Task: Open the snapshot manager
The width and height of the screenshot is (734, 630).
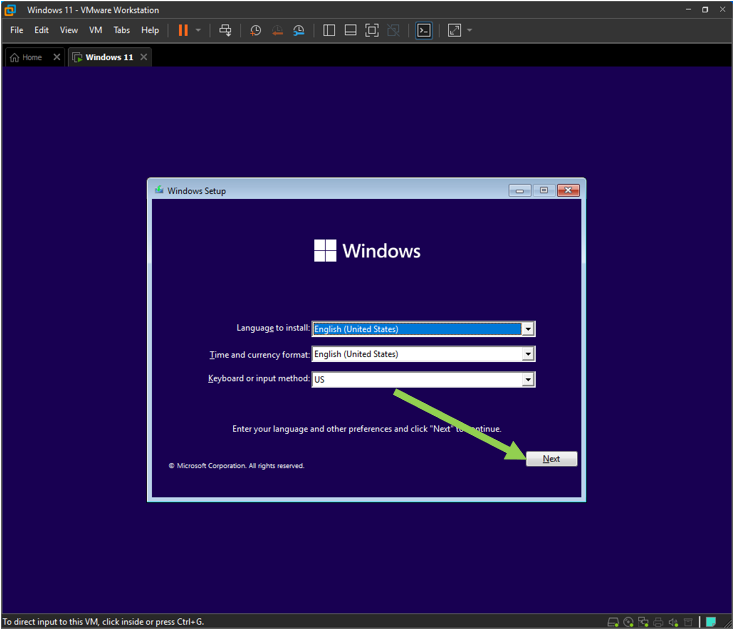Action: tap(299, 30)
